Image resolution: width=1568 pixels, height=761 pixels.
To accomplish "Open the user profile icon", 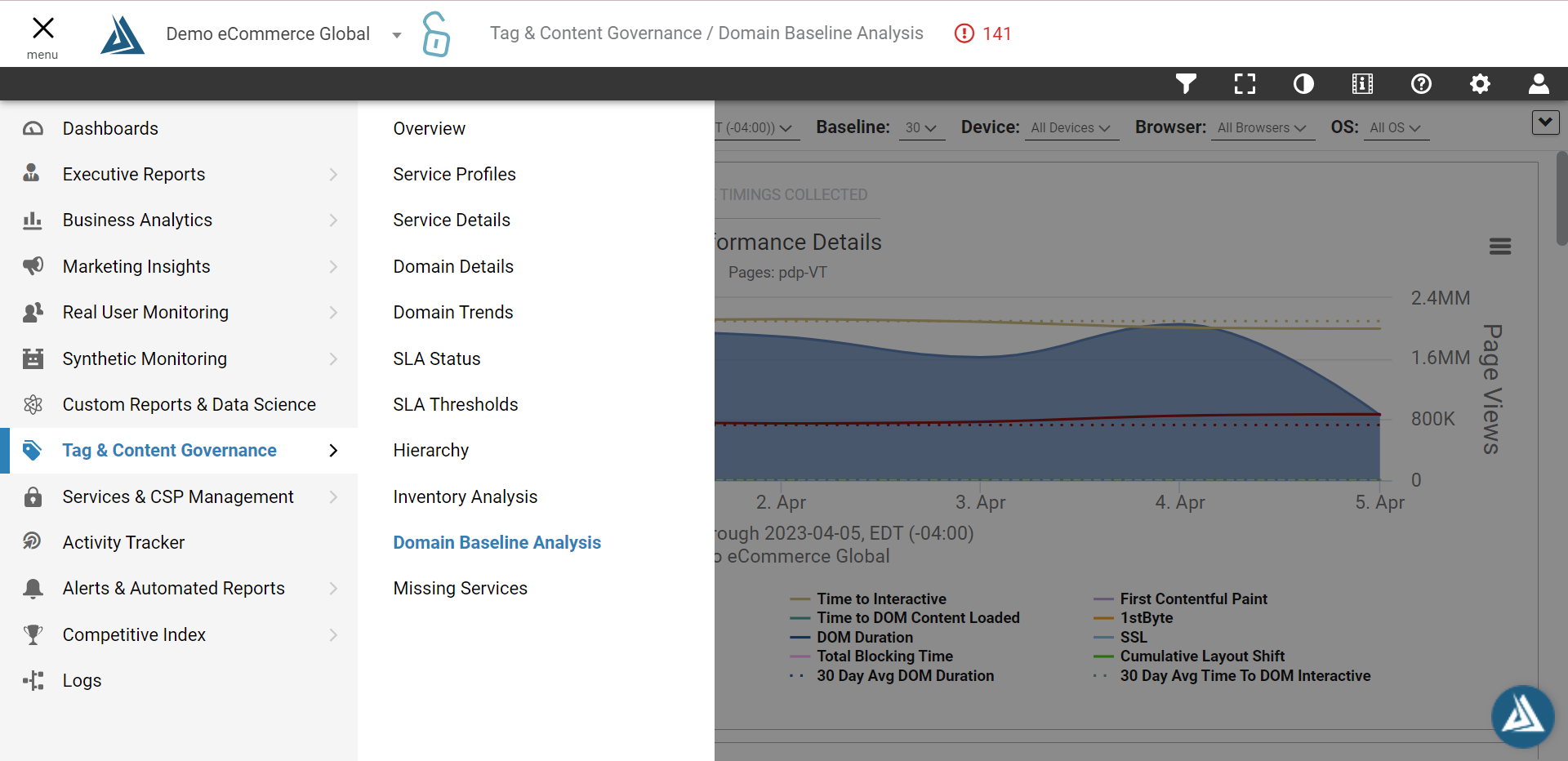I will tap(1539, 83).
